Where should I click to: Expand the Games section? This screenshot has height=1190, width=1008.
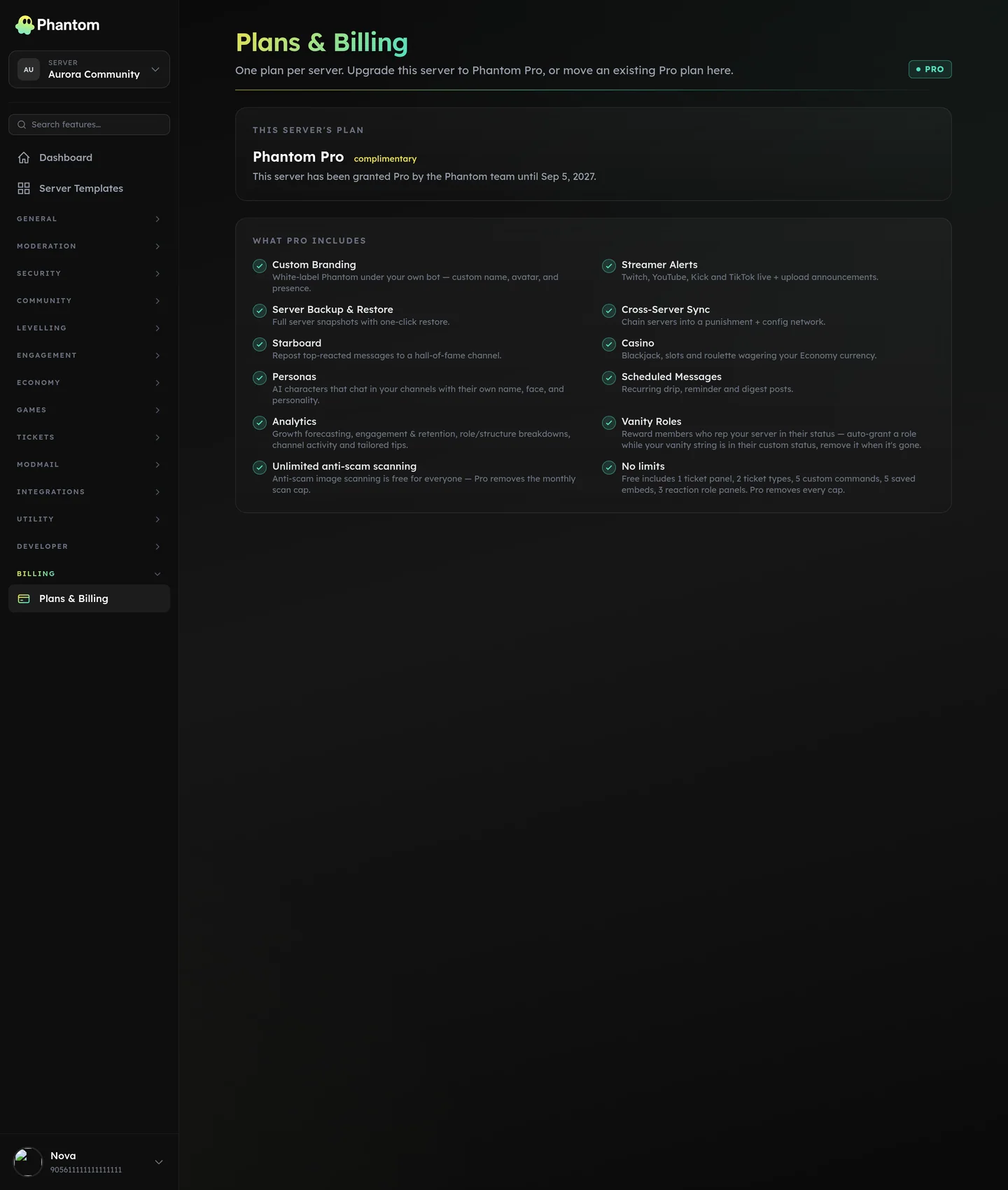89,410
